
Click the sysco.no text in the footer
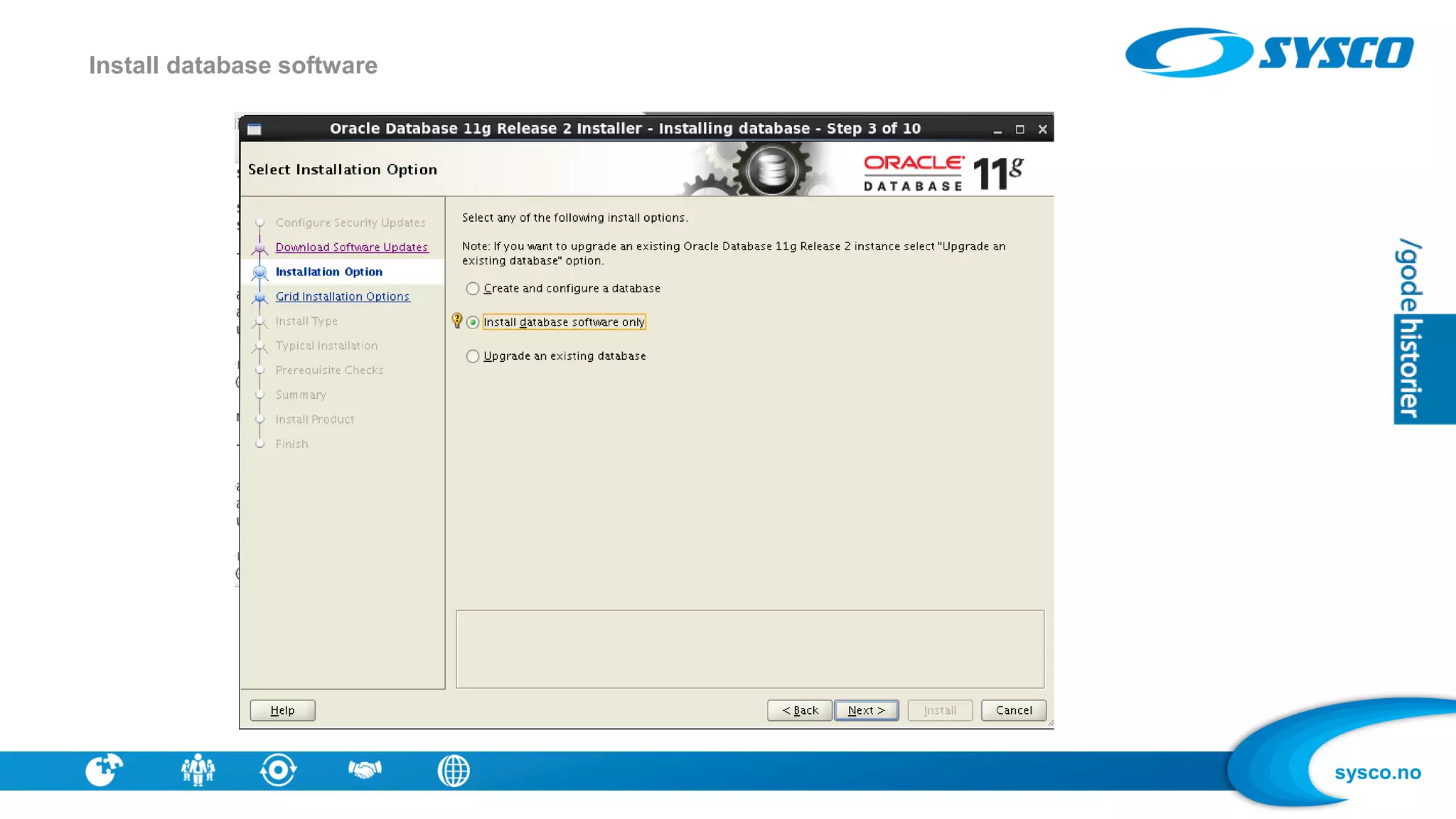(1377, 772)
